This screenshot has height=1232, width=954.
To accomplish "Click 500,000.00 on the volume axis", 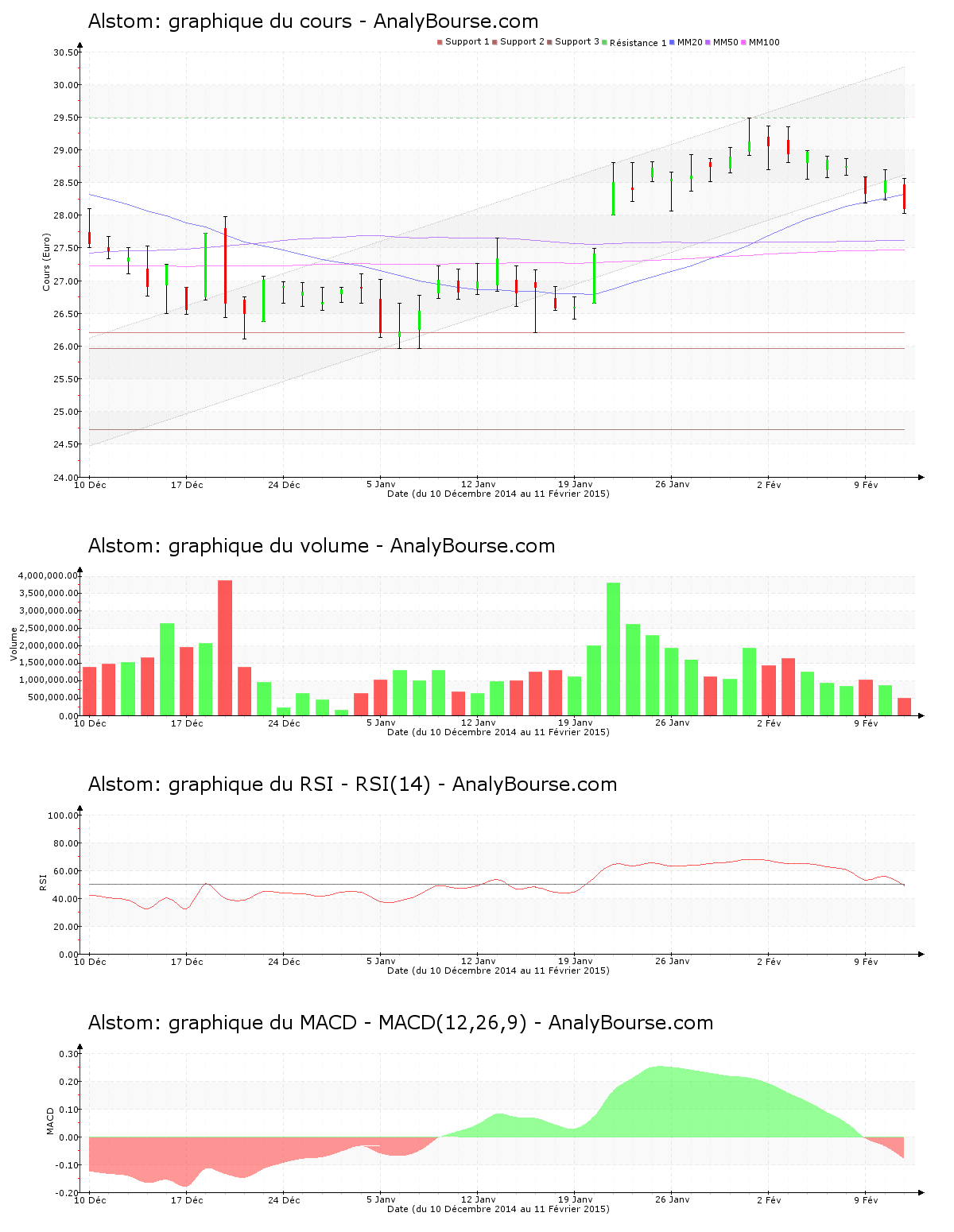I will (x=53, y=698).
